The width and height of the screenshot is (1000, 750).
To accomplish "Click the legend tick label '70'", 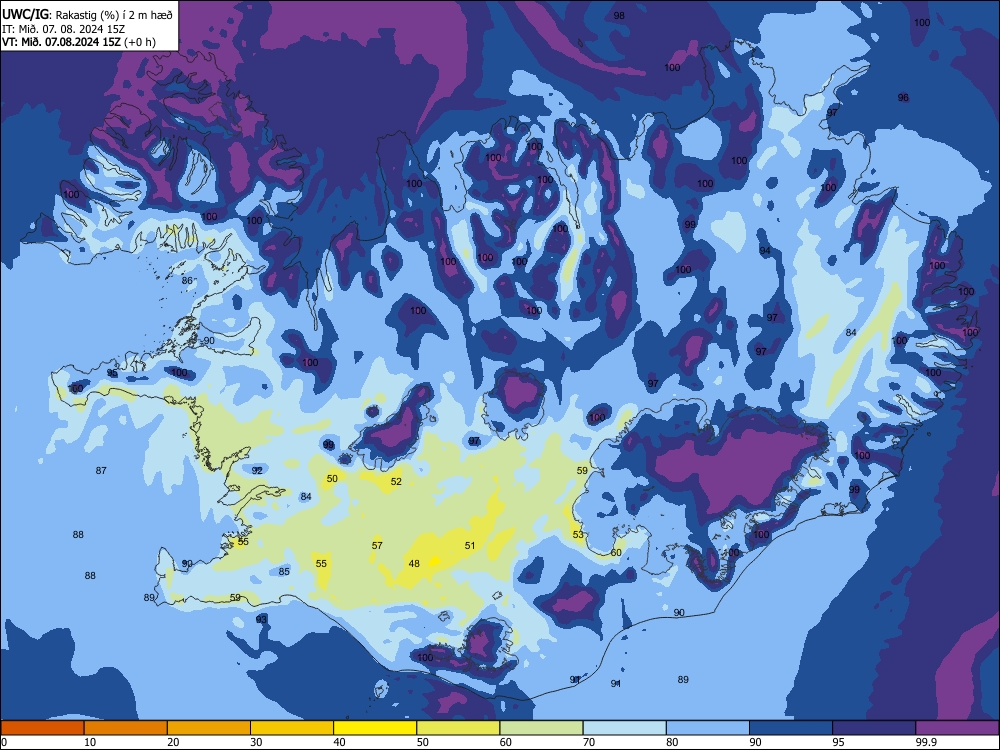I will click(x=589, y=742).
